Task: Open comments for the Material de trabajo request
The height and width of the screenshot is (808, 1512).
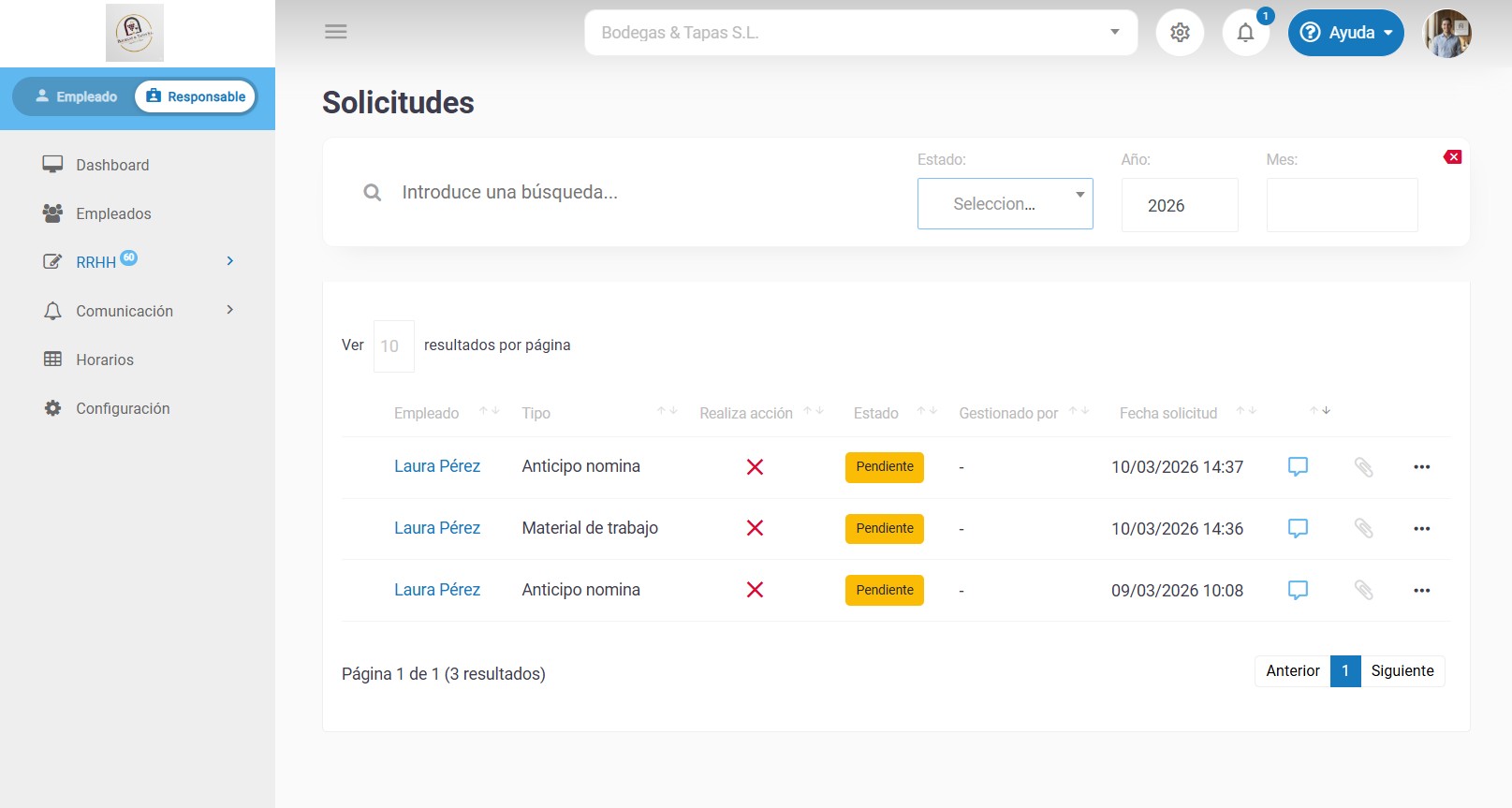Action: [1298, 528]
